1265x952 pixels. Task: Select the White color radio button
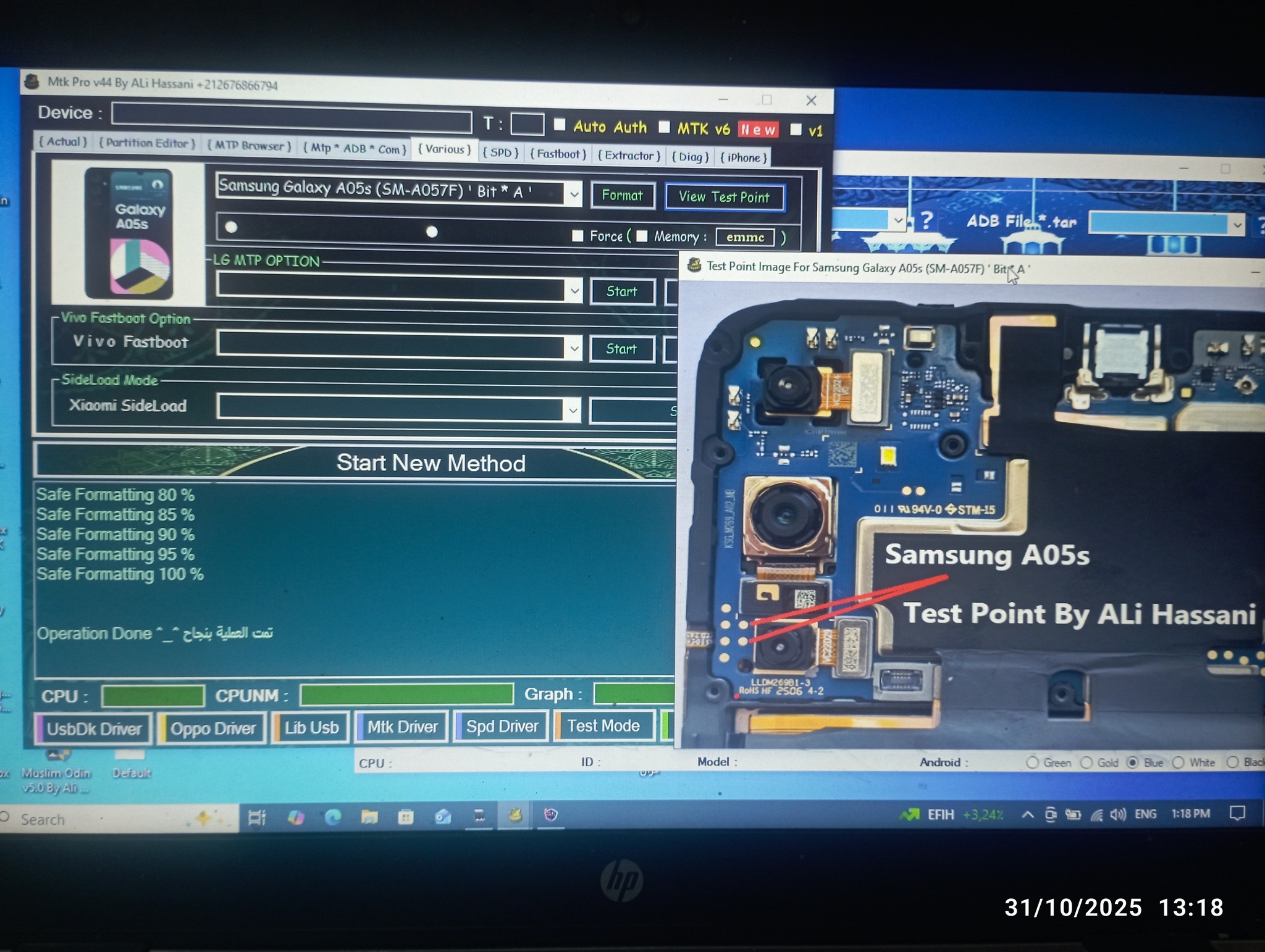pos(1179,762)
